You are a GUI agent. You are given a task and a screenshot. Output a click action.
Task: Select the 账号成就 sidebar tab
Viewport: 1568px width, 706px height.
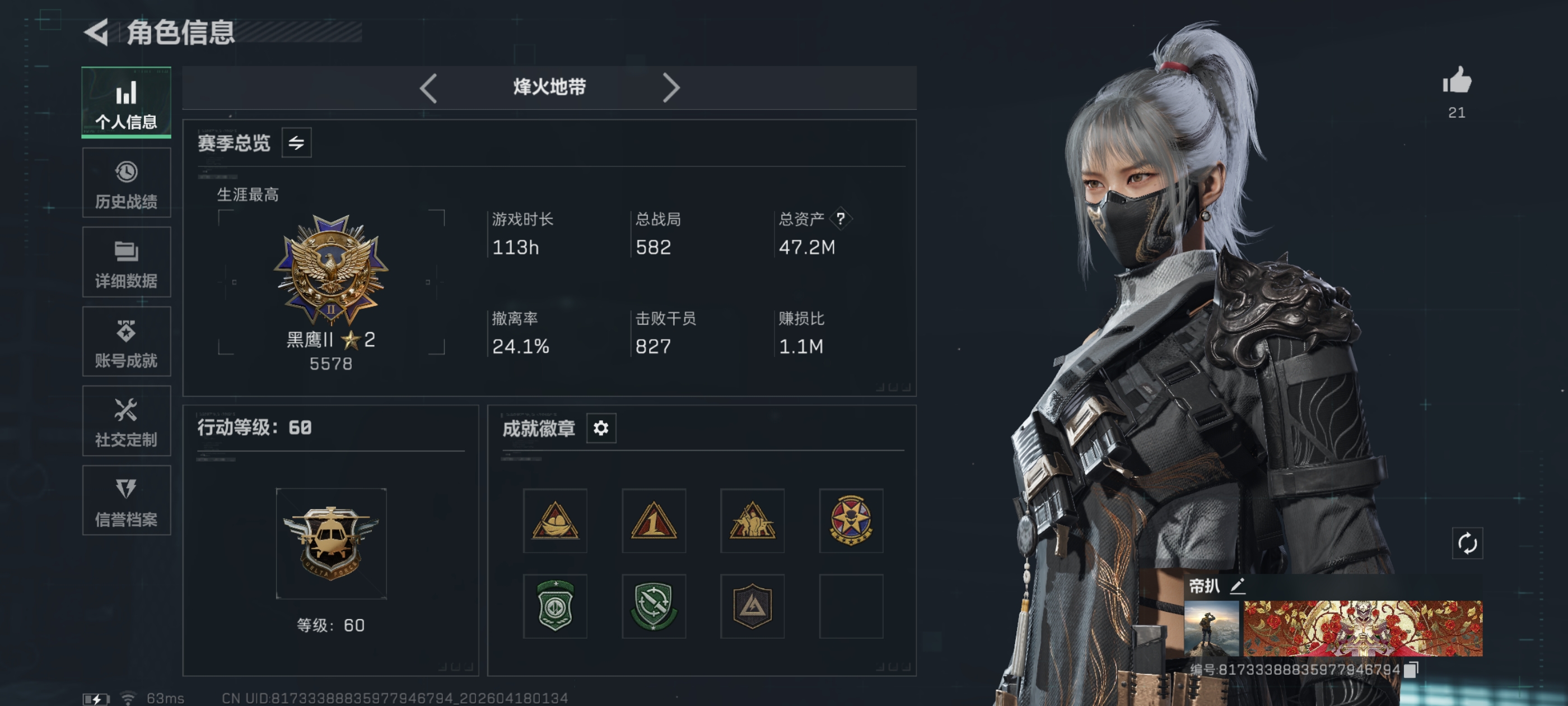127,342
